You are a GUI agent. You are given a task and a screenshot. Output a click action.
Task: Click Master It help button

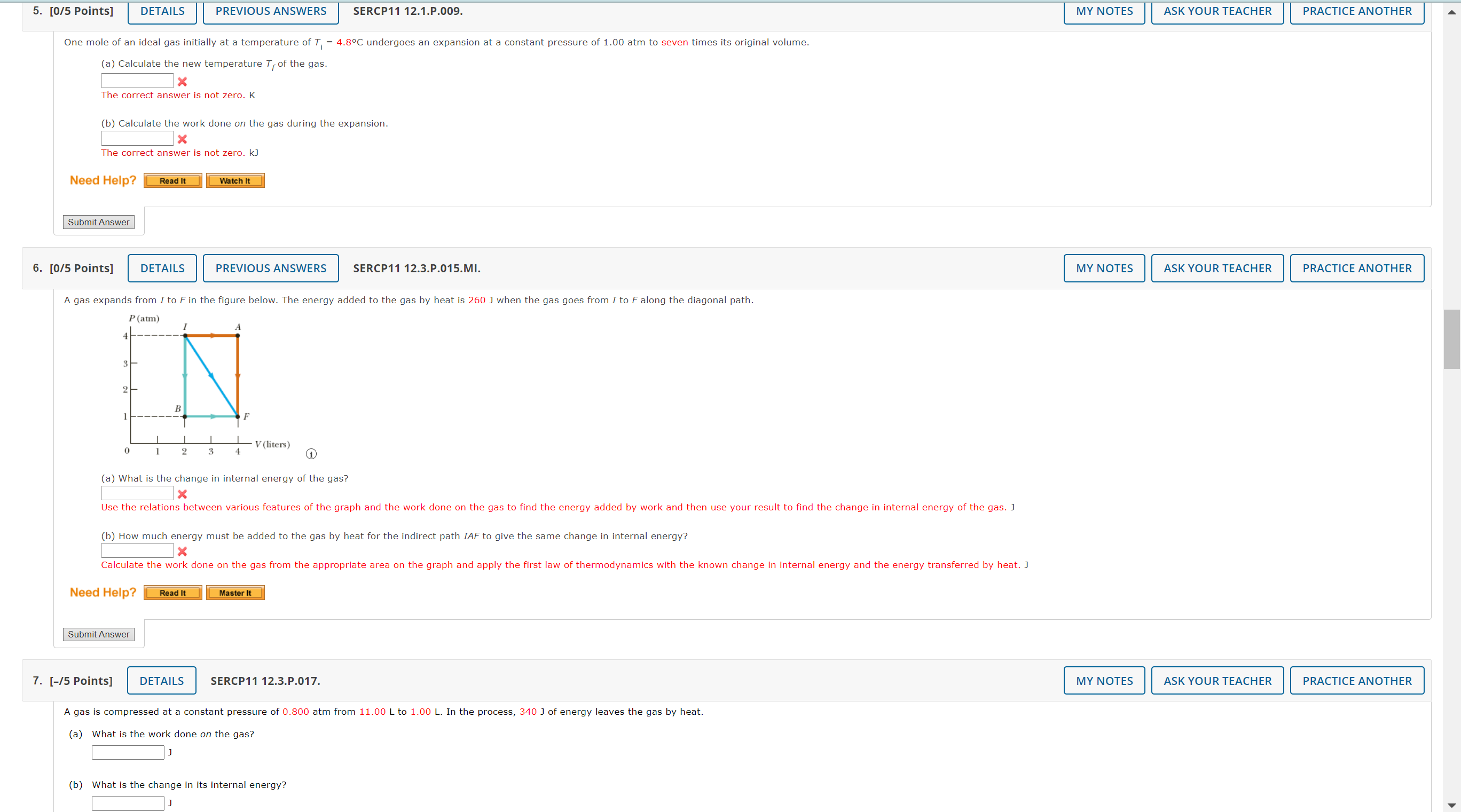tap(235, 593)
